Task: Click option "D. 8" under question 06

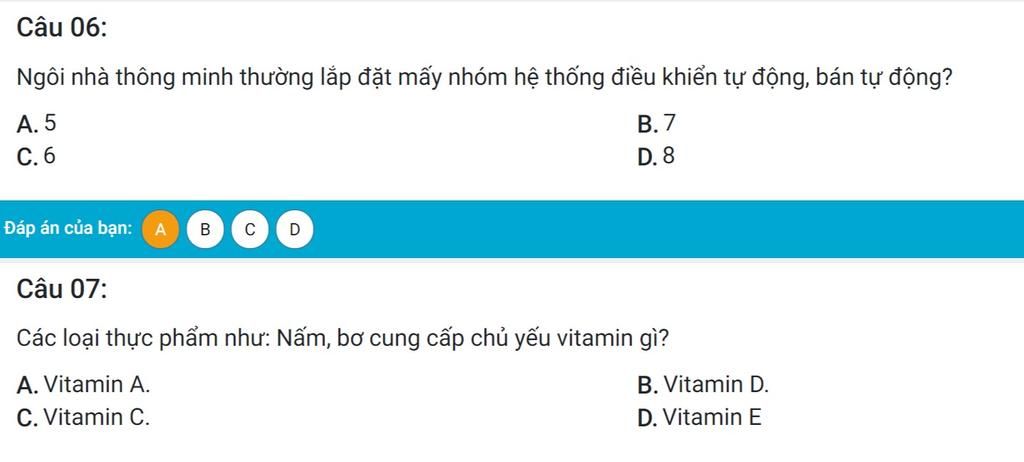Action: pos(657,156)
